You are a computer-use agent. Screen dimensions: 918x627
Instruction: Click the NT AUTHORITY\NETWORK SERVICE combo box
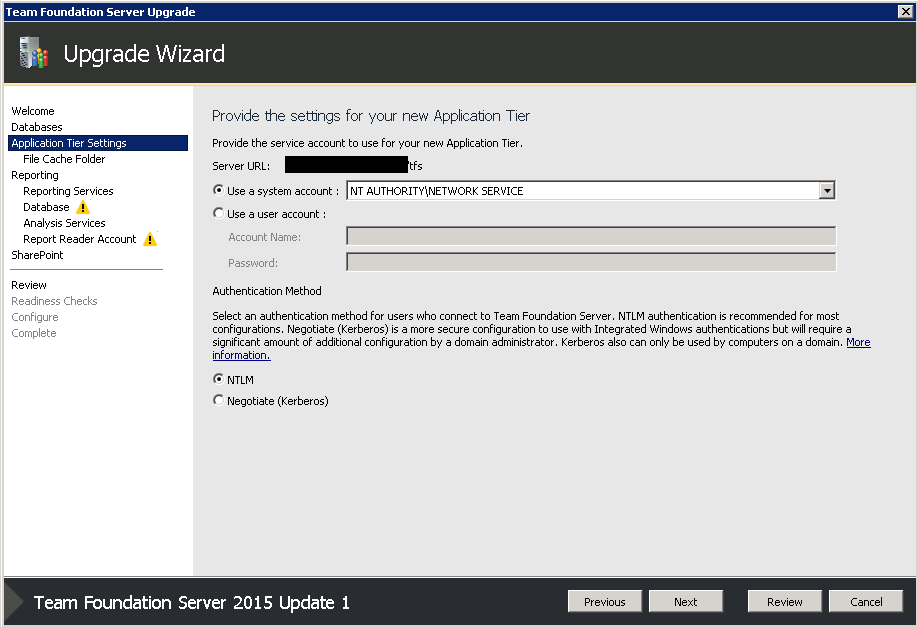(x=591, y=191)
